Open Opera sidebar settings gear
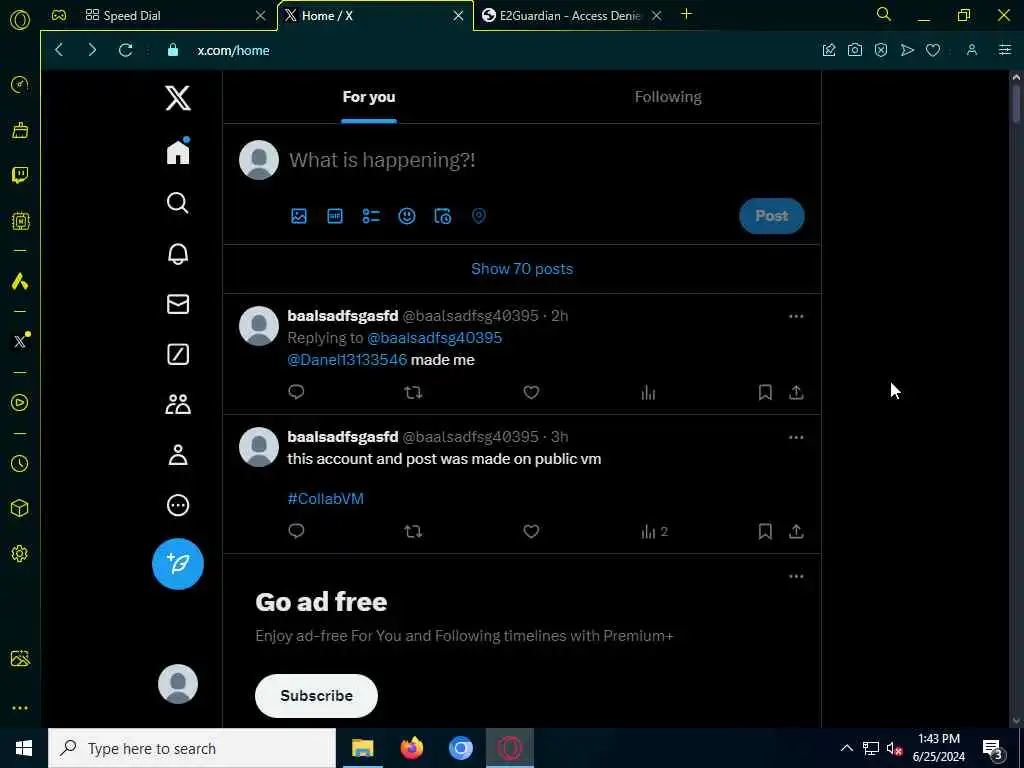 (20, 553)
